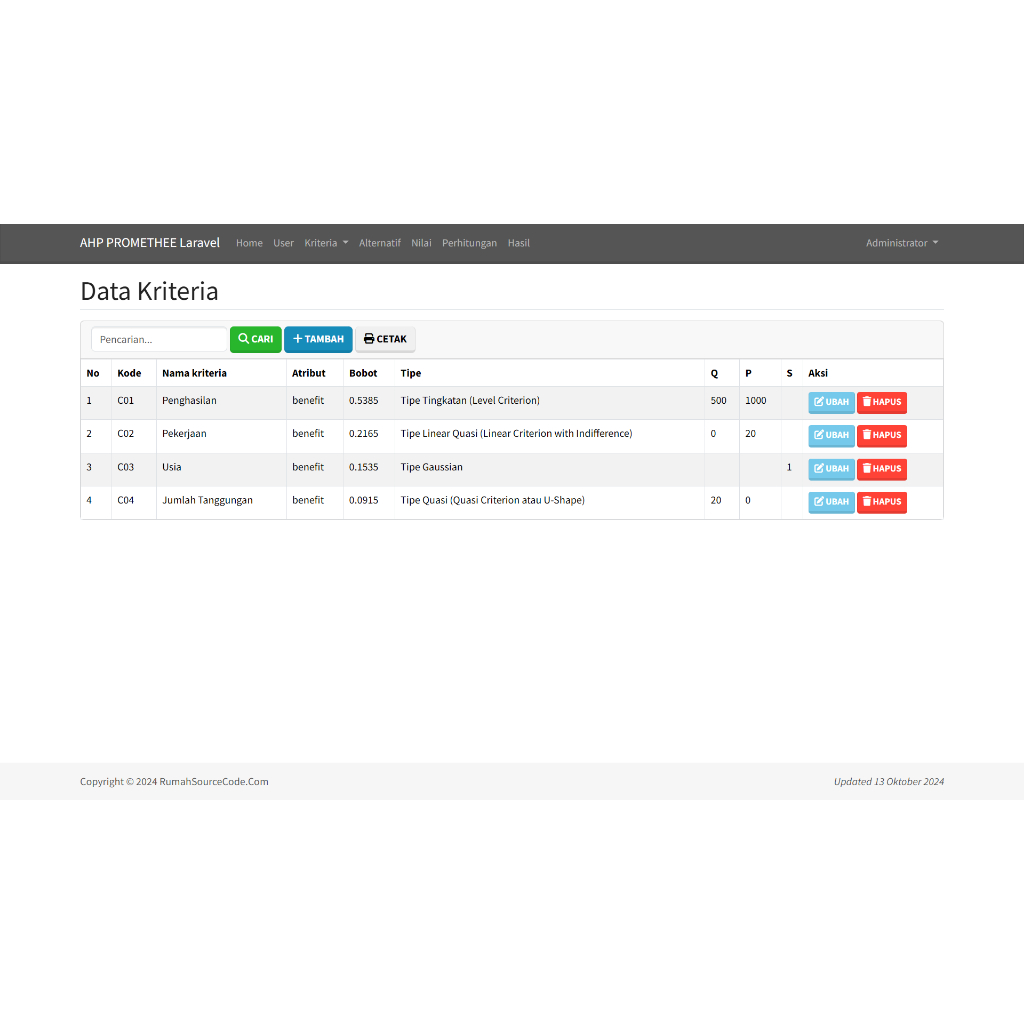
Task: Click the TAMBAH add button
Action: (x=318, y=339)
